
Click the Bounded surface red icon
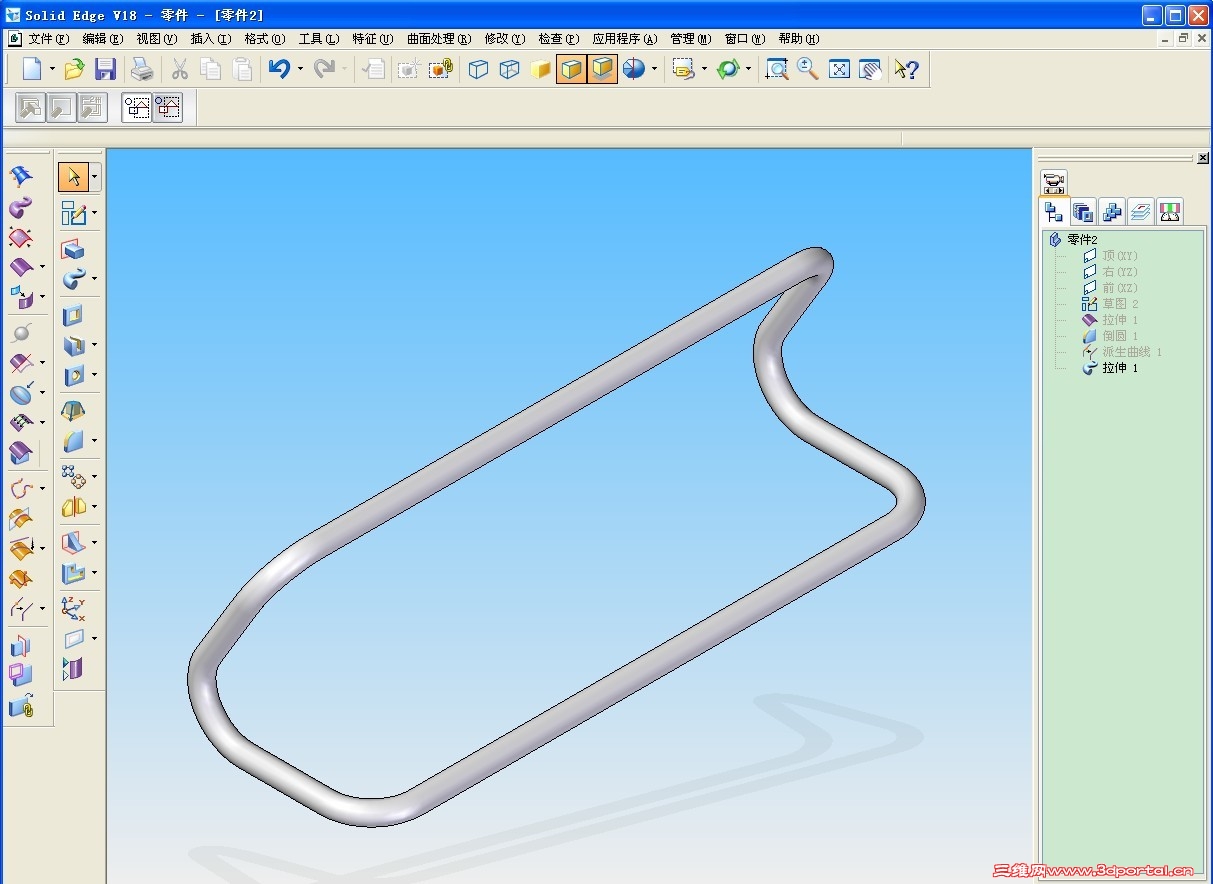(x=21, y=238)
